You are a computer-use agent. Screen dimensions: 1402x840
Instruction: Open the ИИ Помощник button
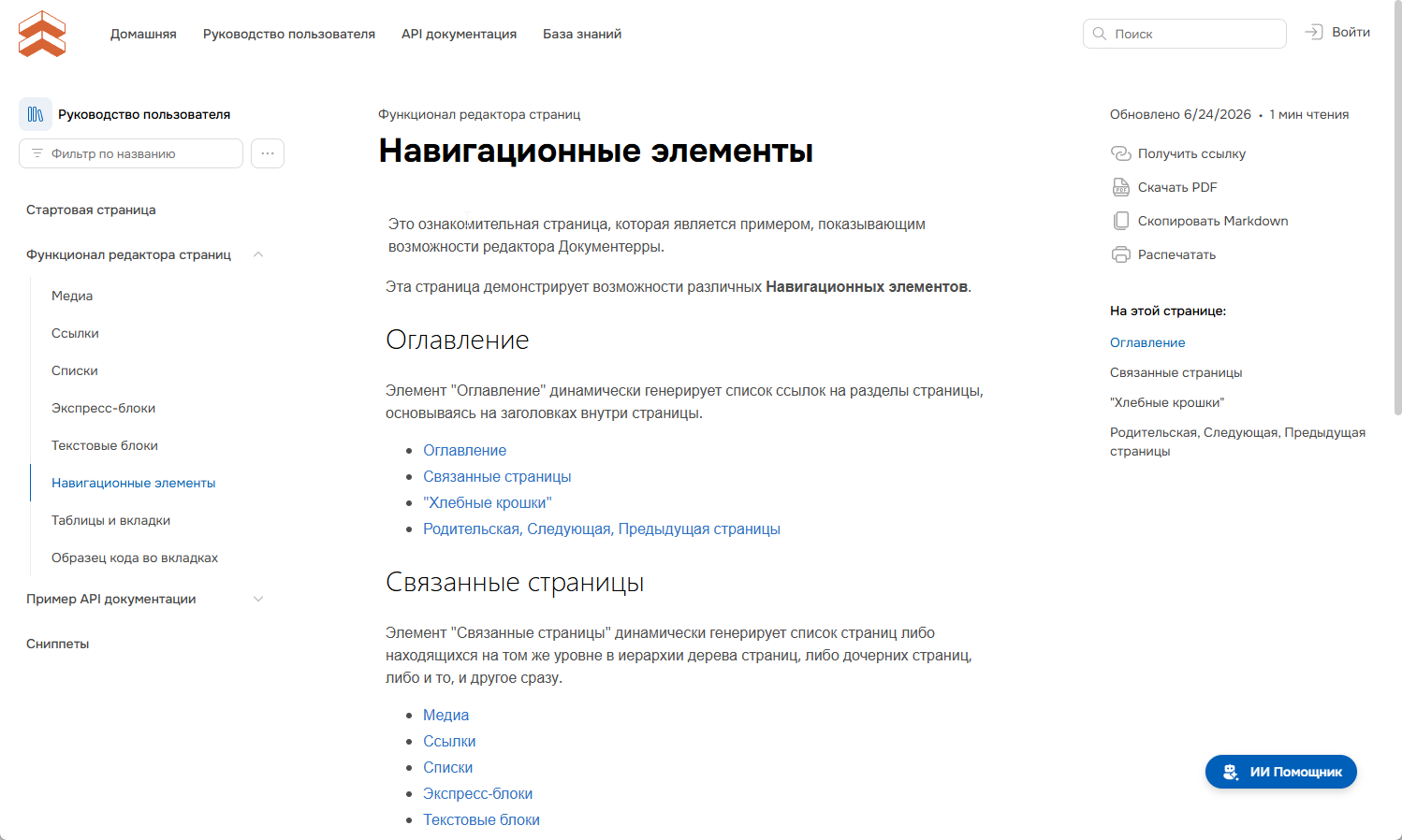click(x=1280, y=772)
